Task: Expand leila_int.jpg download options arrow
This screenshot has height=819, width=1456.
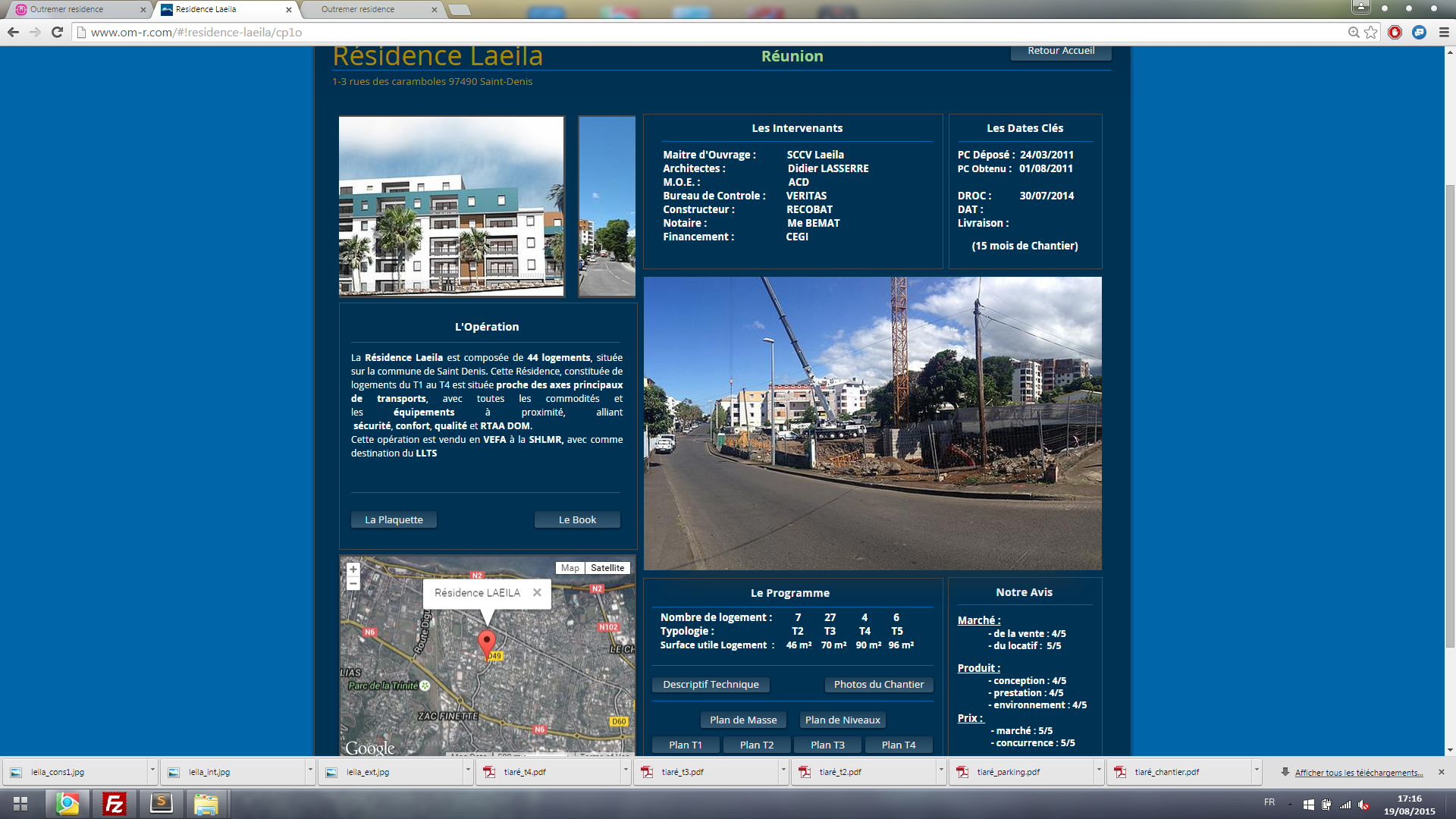Action: pos(310,772)
